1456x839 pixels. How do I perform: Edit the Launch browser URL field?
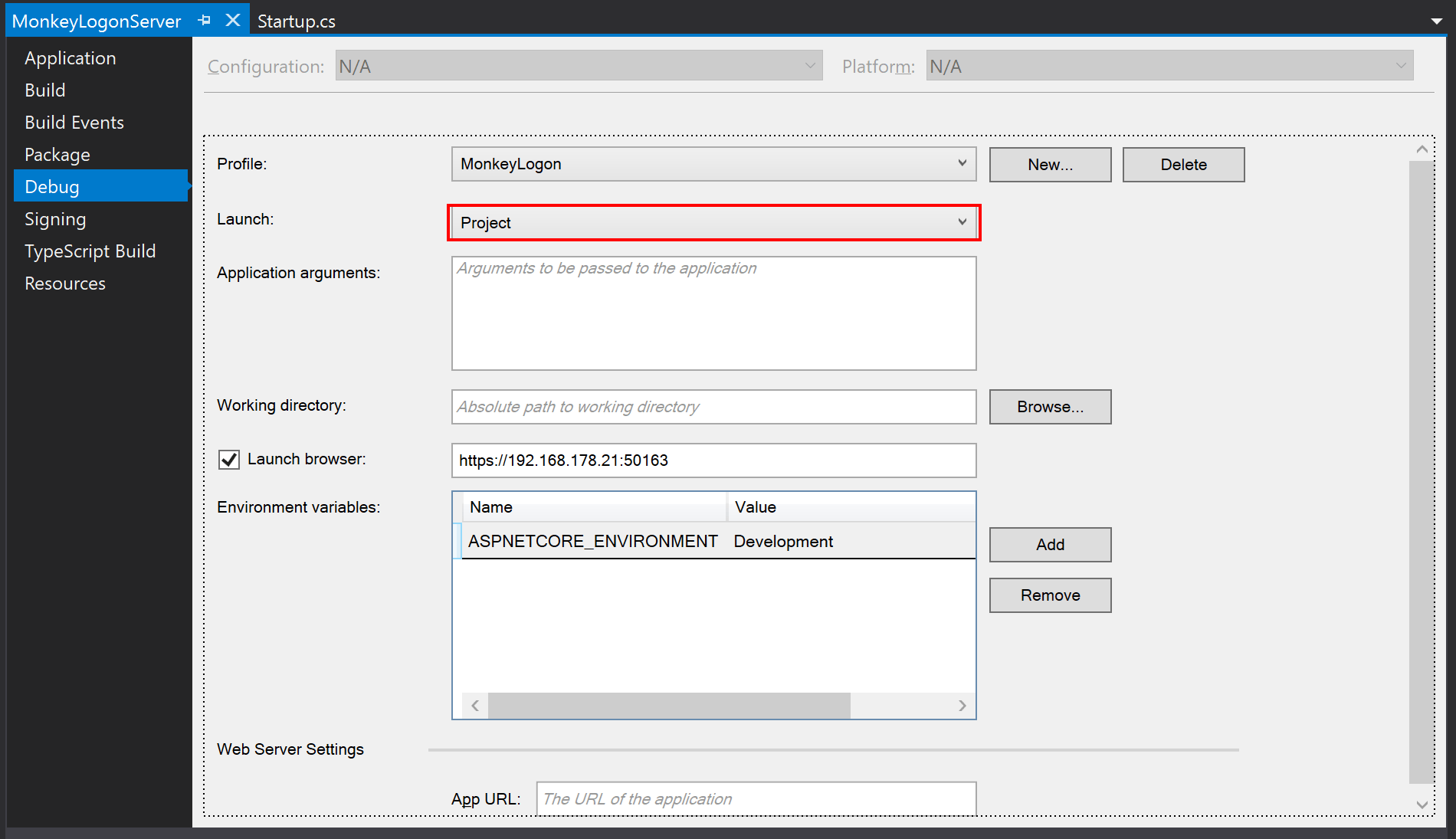pyautogui.click(x=713, y=460)
